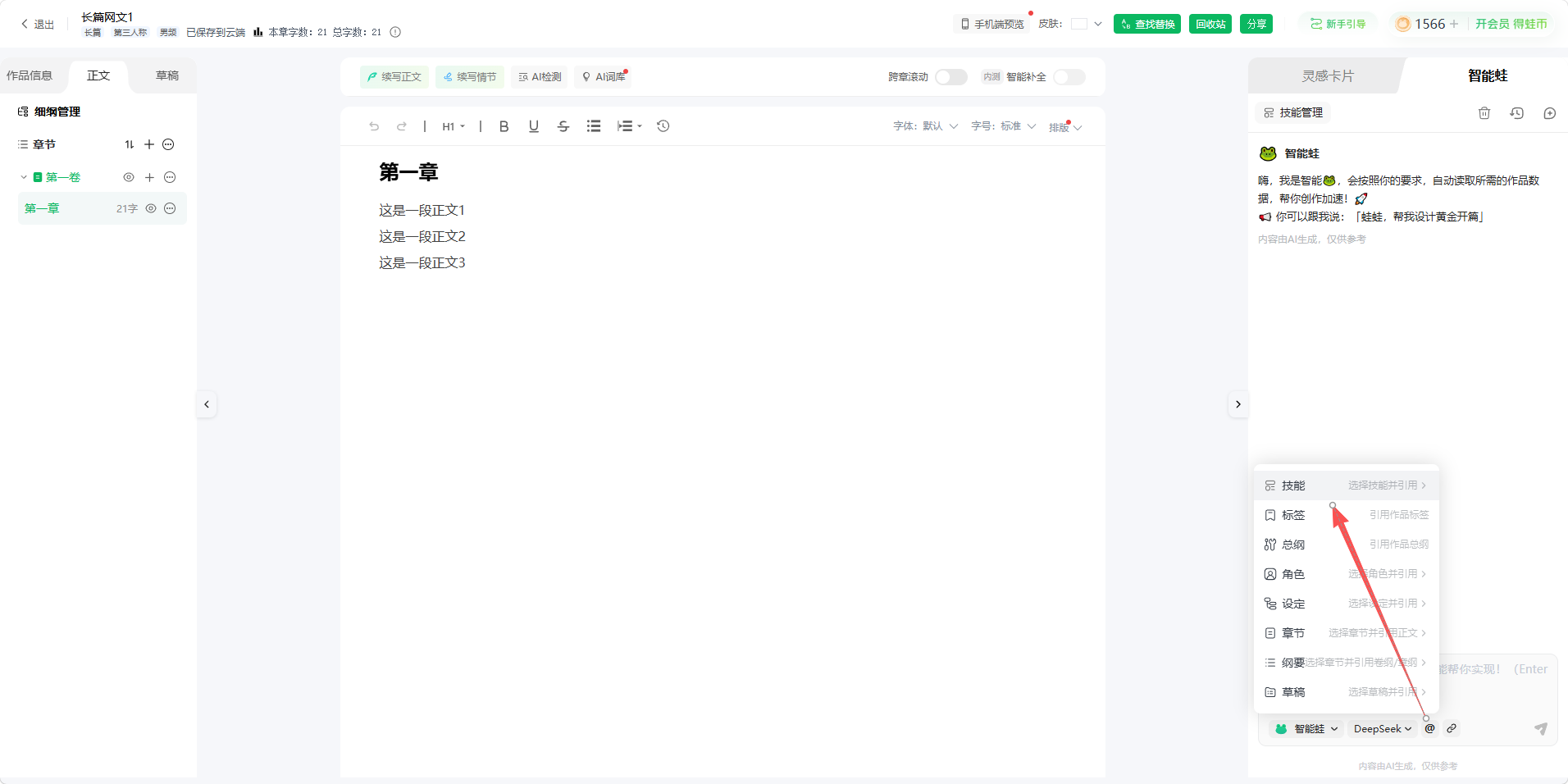Screen dimensions: 1568x784
Task: Add a new chapter with 章节 plus icon
Action: coord(149,144)
